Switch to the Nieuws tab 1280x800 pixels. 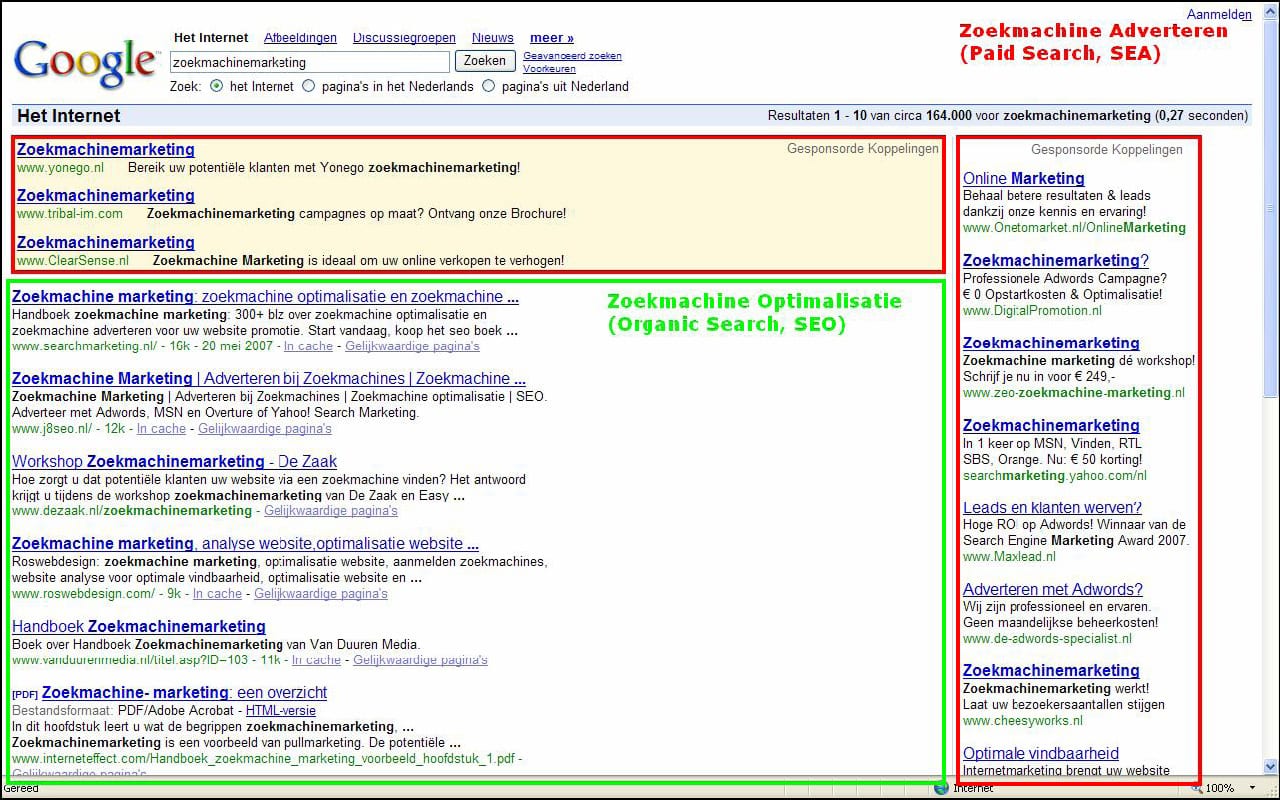coord(493,38)
